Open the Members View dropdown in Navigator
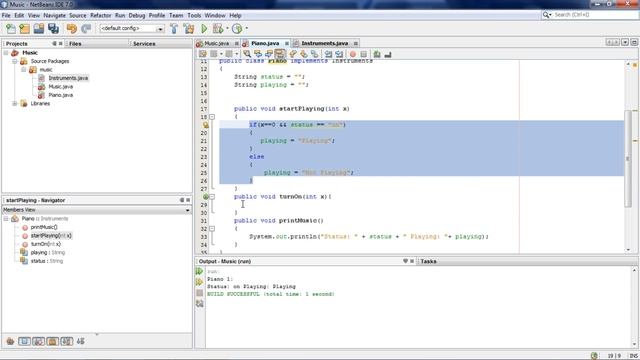Screen dimensions: 640x360 pyautogui.click(x=187, y=210)
